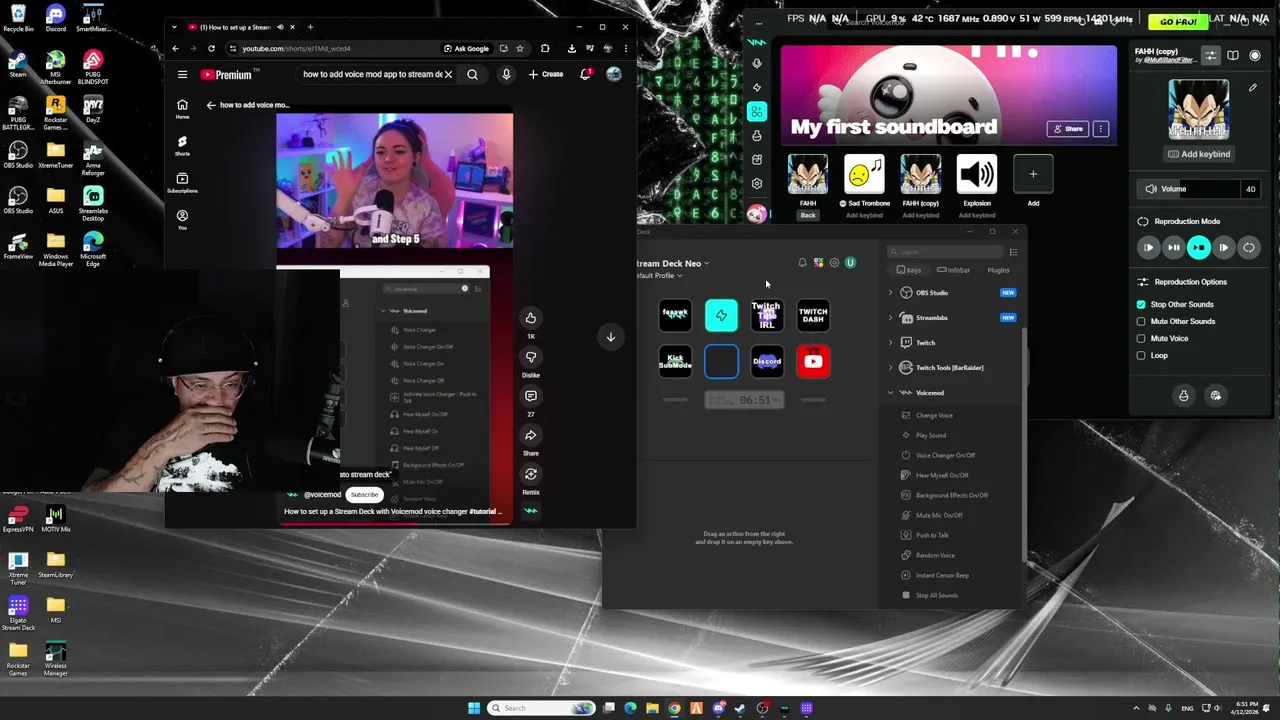Select the Push to Talk action

click(932, 535)
